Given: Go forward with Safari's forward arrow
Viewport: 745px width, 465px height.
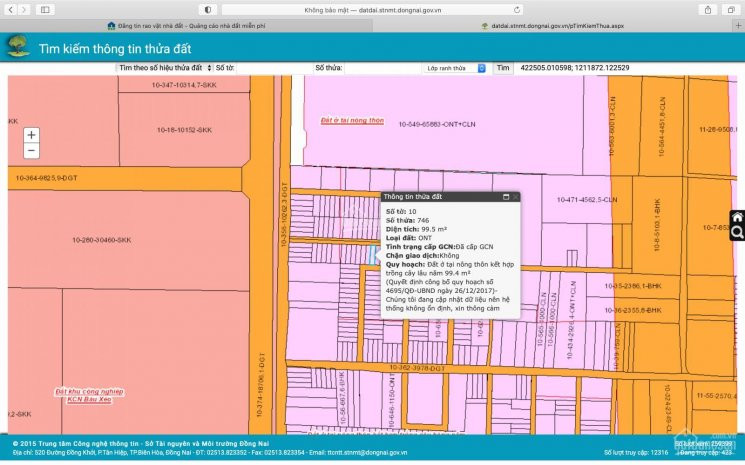Looking at the screenshot, I should [x=24, y=9].
